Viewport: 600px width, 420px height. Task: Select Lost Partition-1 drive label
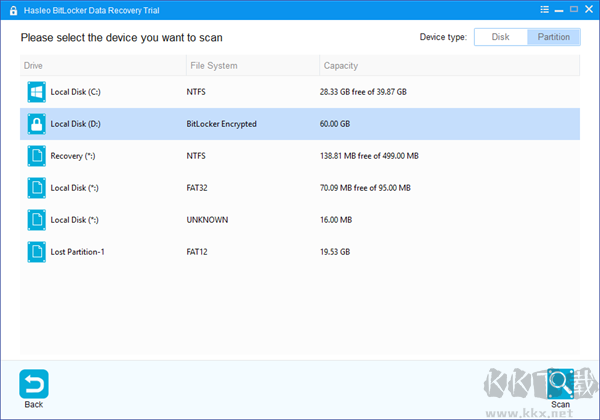(x=77, y=252)
